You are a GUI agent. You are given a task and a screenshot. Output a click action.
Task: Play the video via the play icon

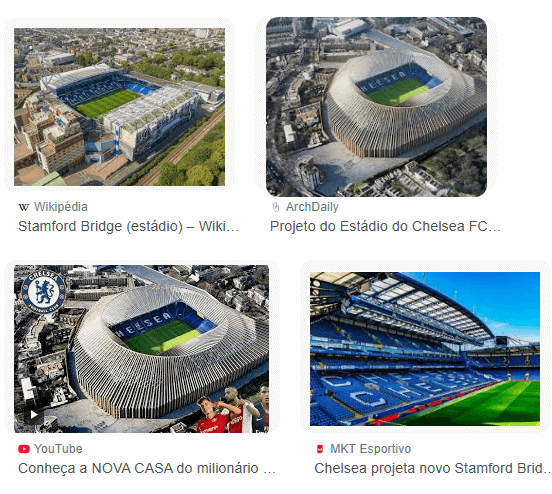(34, 414)
